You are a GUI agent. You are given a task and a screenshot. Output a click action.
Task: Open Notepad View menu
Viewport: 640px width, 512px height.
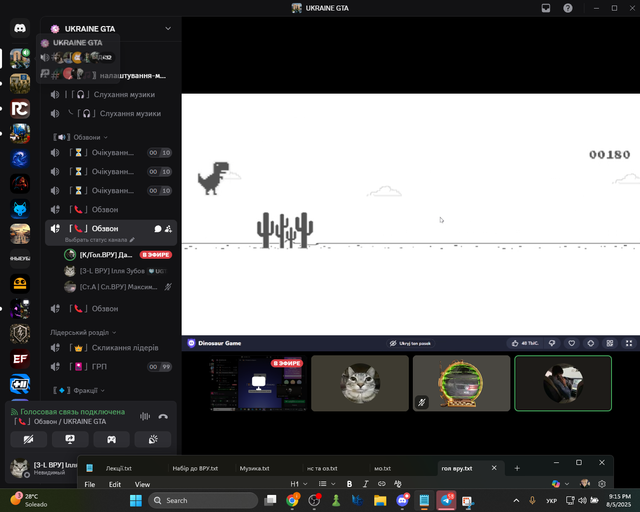point(142,484)
